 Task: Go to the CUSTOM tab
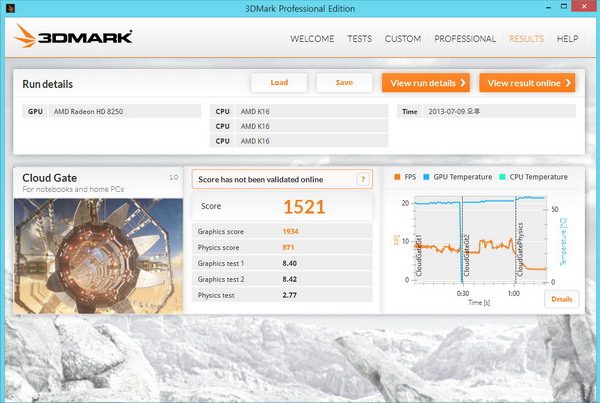(403, 39)
